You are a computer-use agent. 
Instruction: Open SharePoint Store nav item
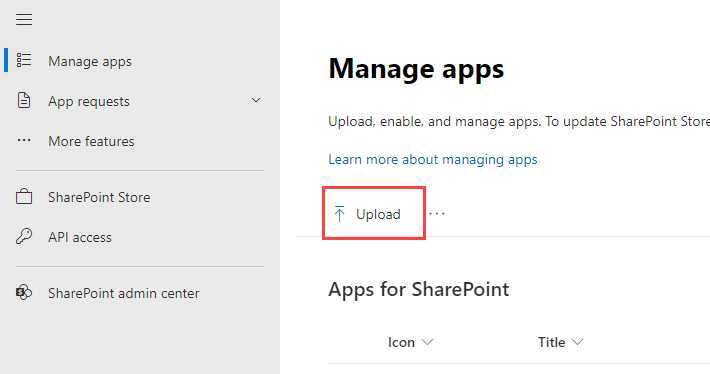tap(99, 197)
